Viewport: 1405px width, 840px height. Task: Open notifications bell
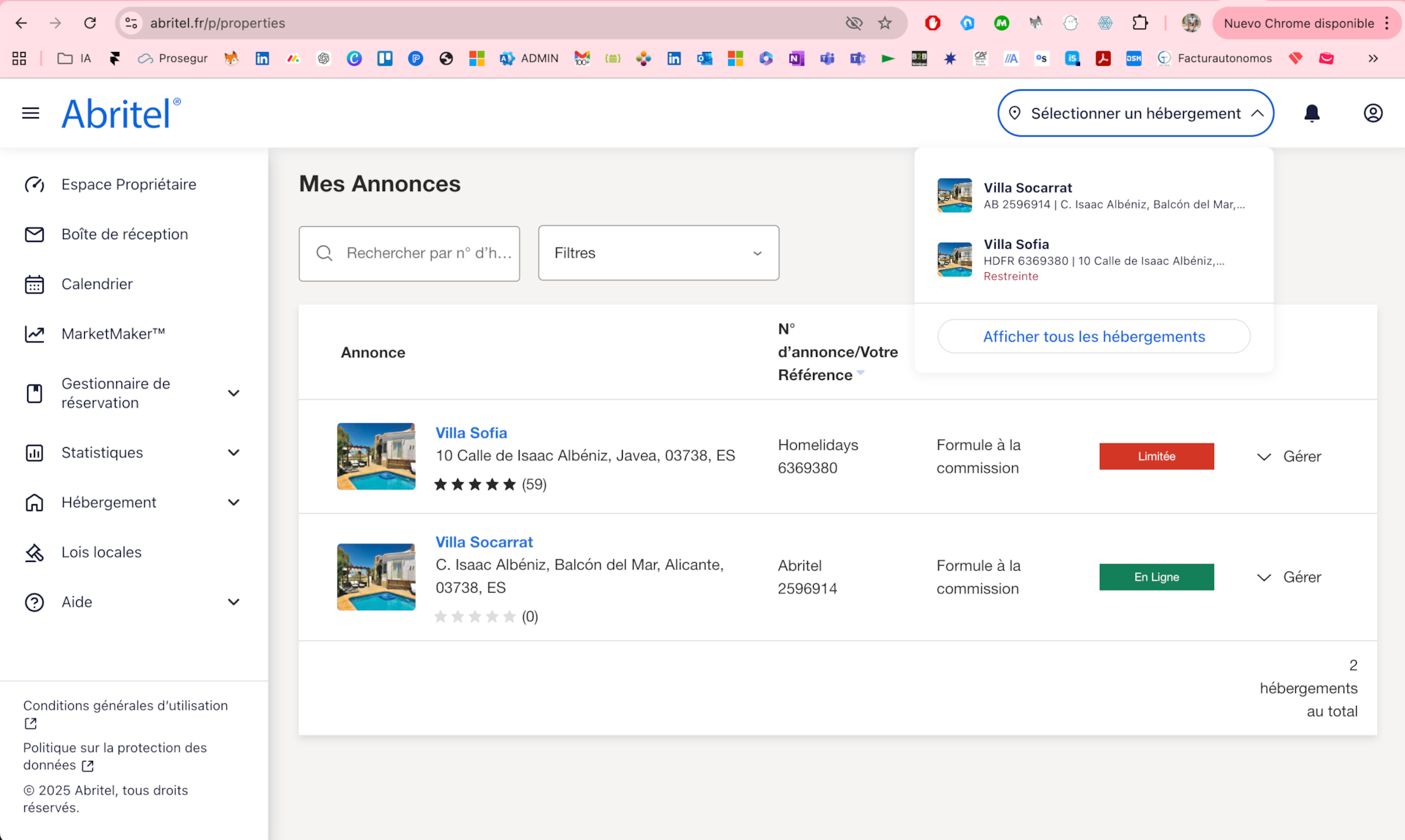pyautogui.click(x=1312, y=113)
